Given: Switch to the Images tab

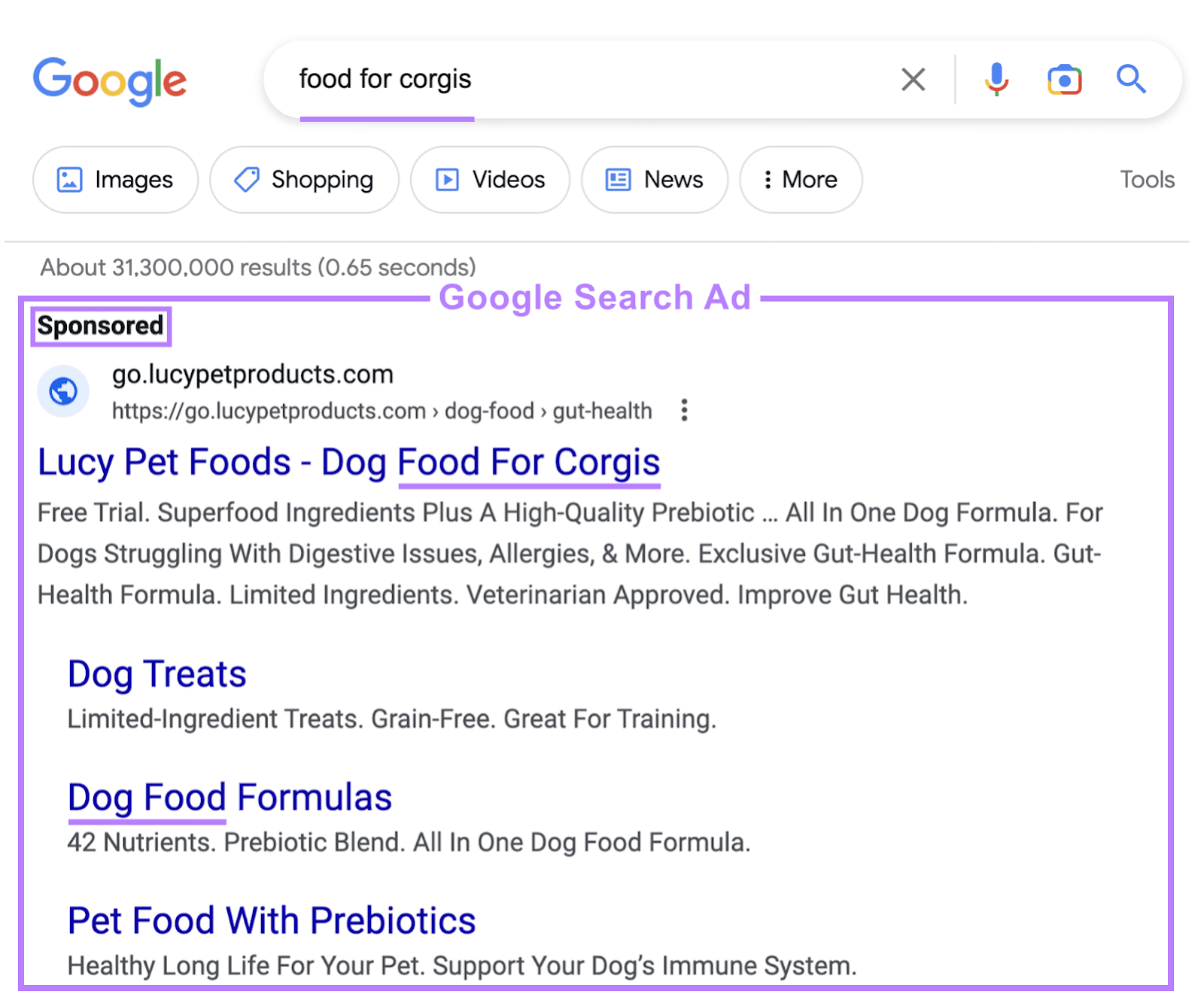Looking at the screenshot, I should (115, 180).
